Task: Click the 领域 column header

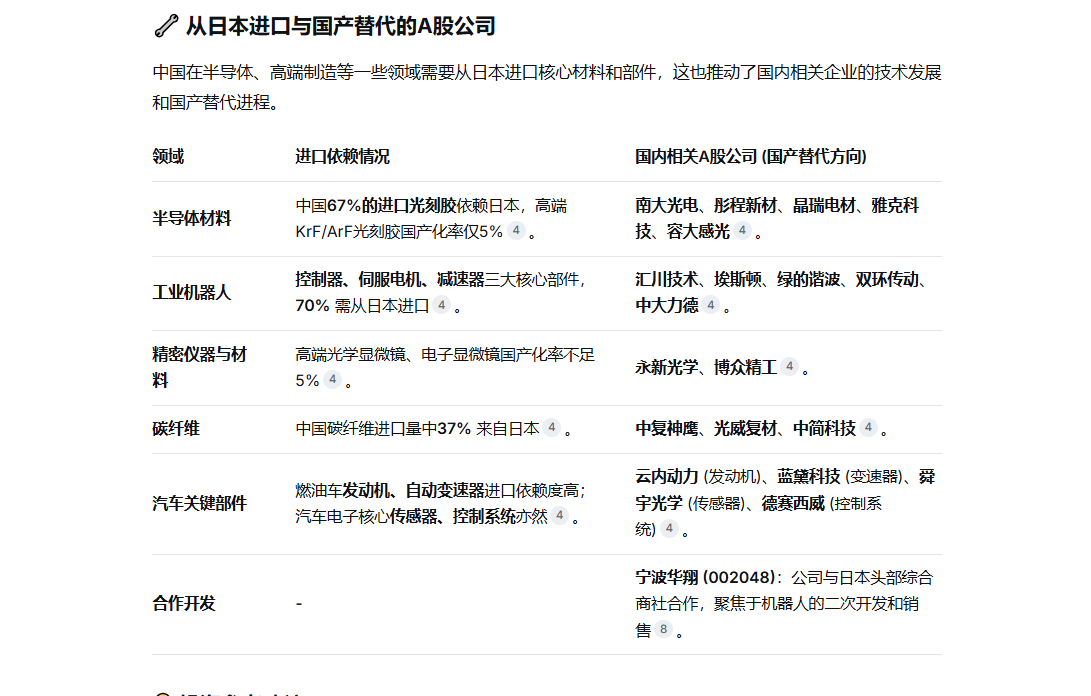Action: coord(168,157)
